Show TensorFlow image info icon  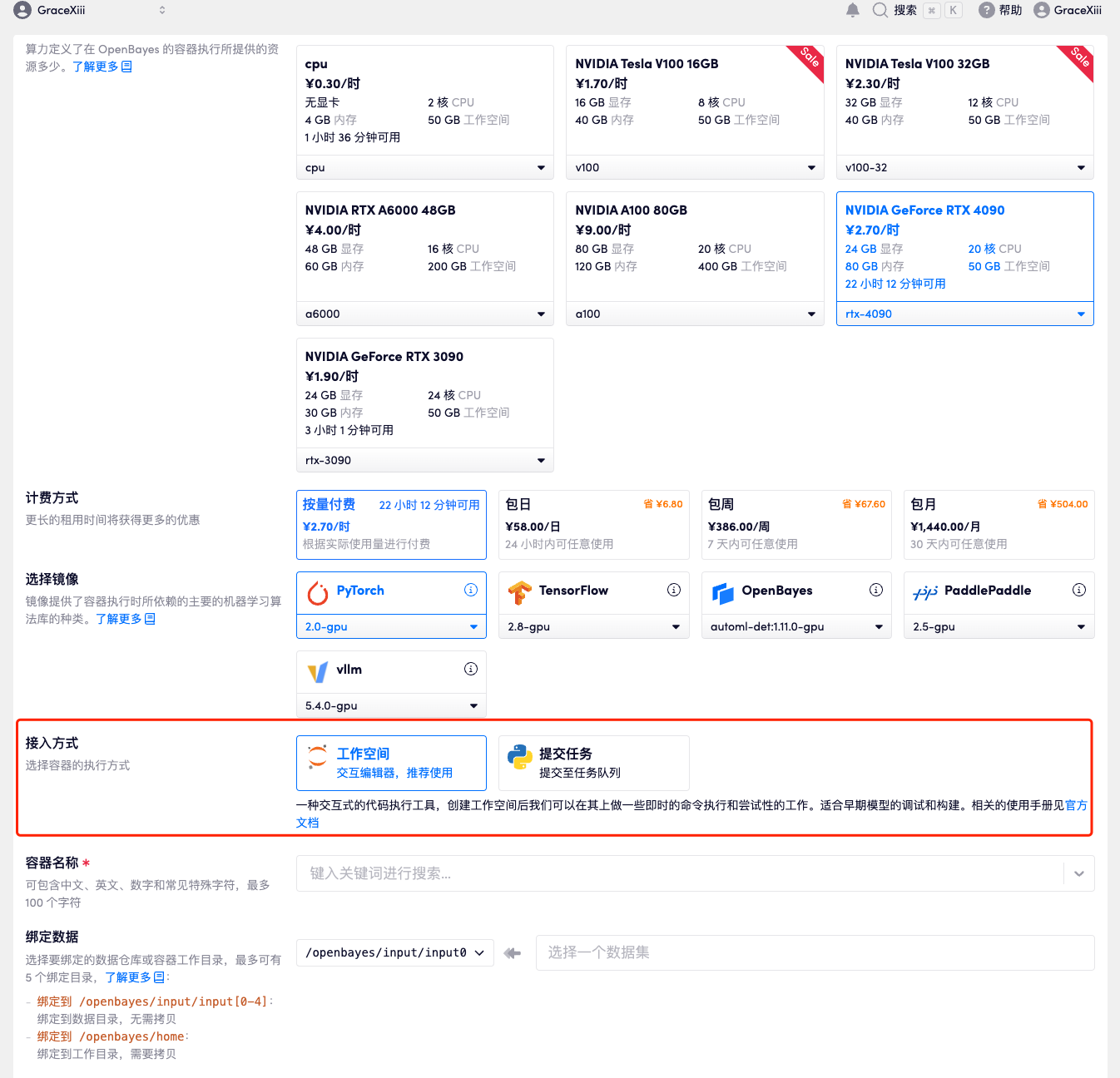point(674,590)
